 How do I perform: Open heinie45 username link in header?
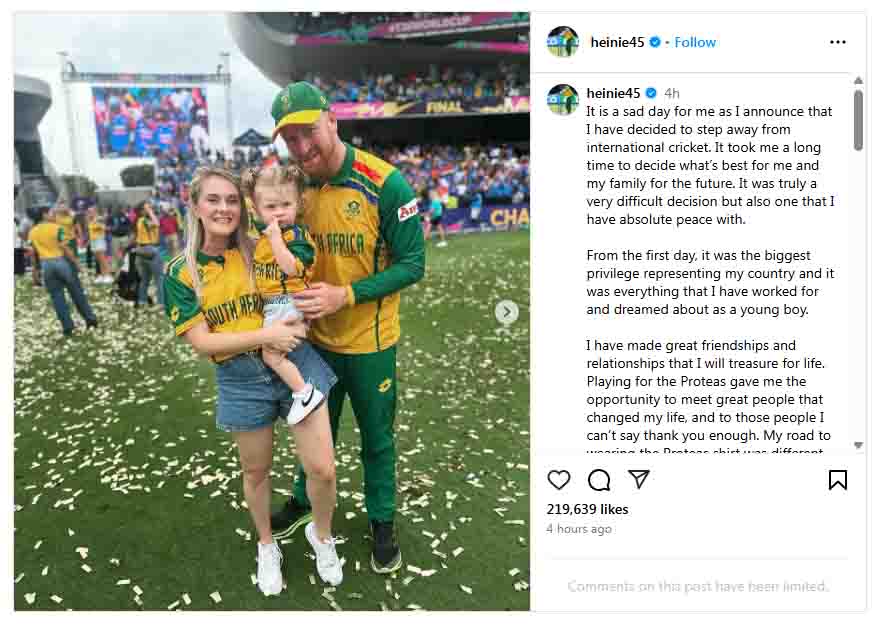[x=618, y=42]
